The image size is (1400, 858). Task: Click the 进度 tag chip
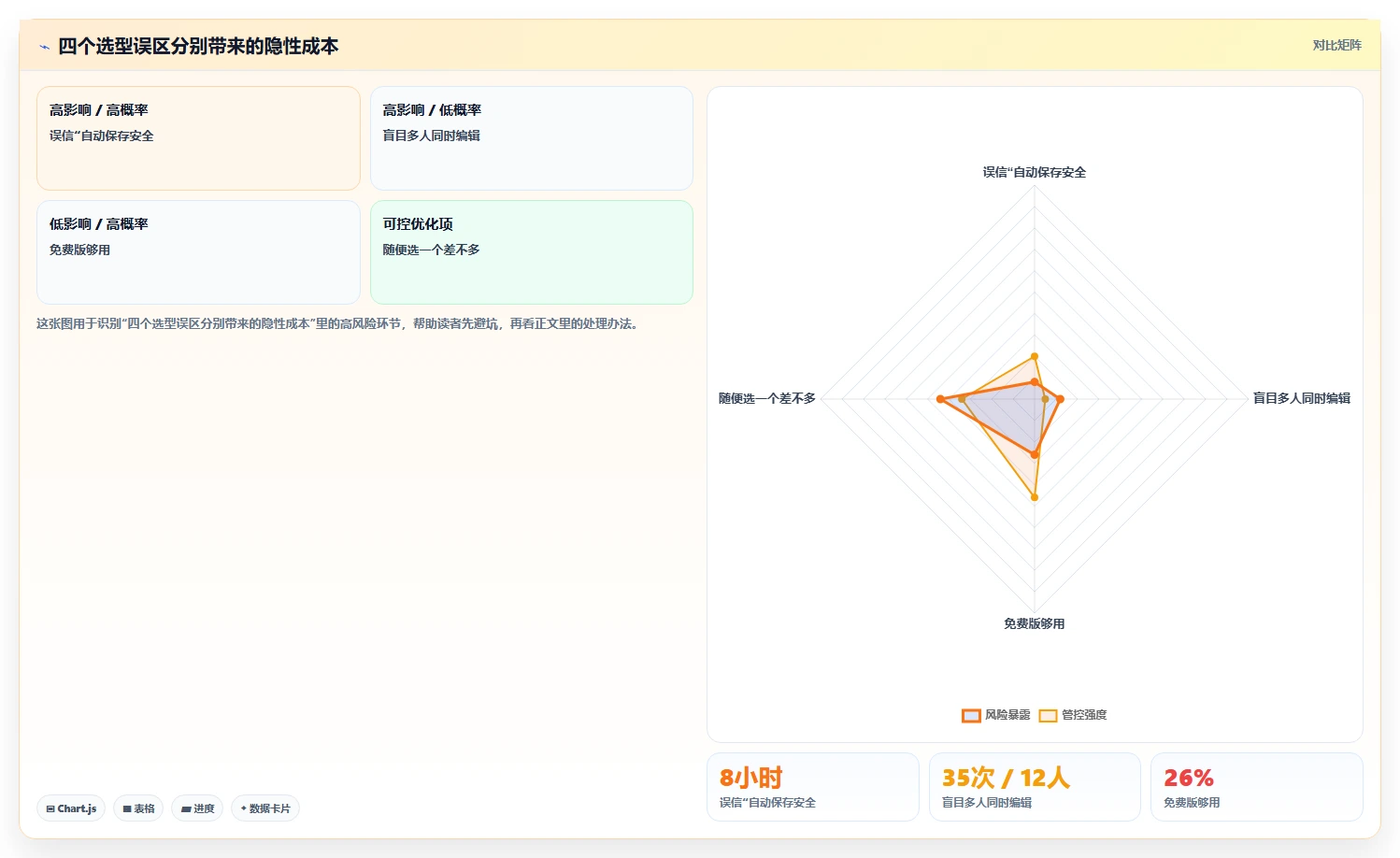[x=197, y=808]
